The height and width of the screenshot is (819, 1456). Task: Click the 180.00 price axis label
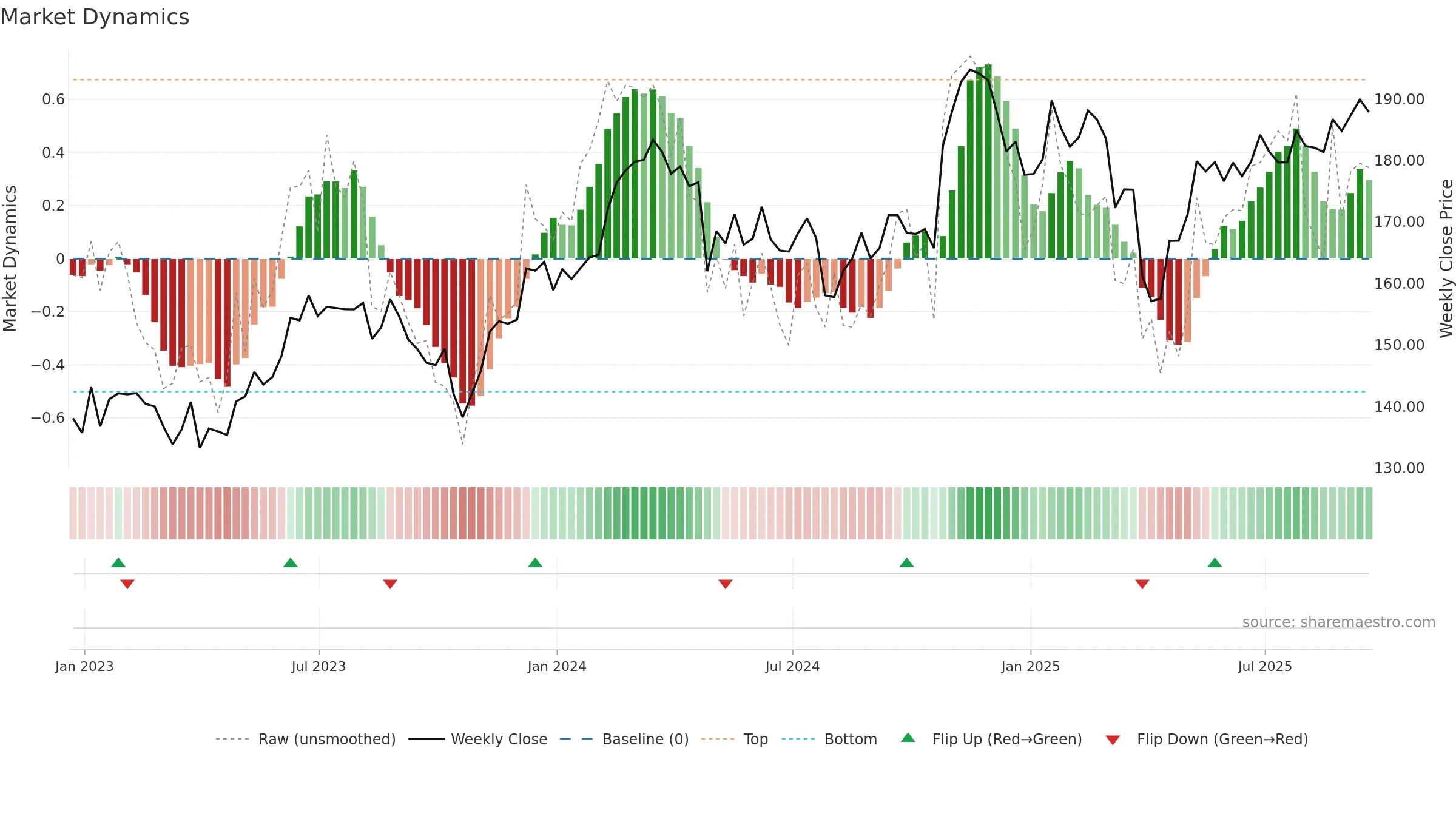pos(1399,160)
